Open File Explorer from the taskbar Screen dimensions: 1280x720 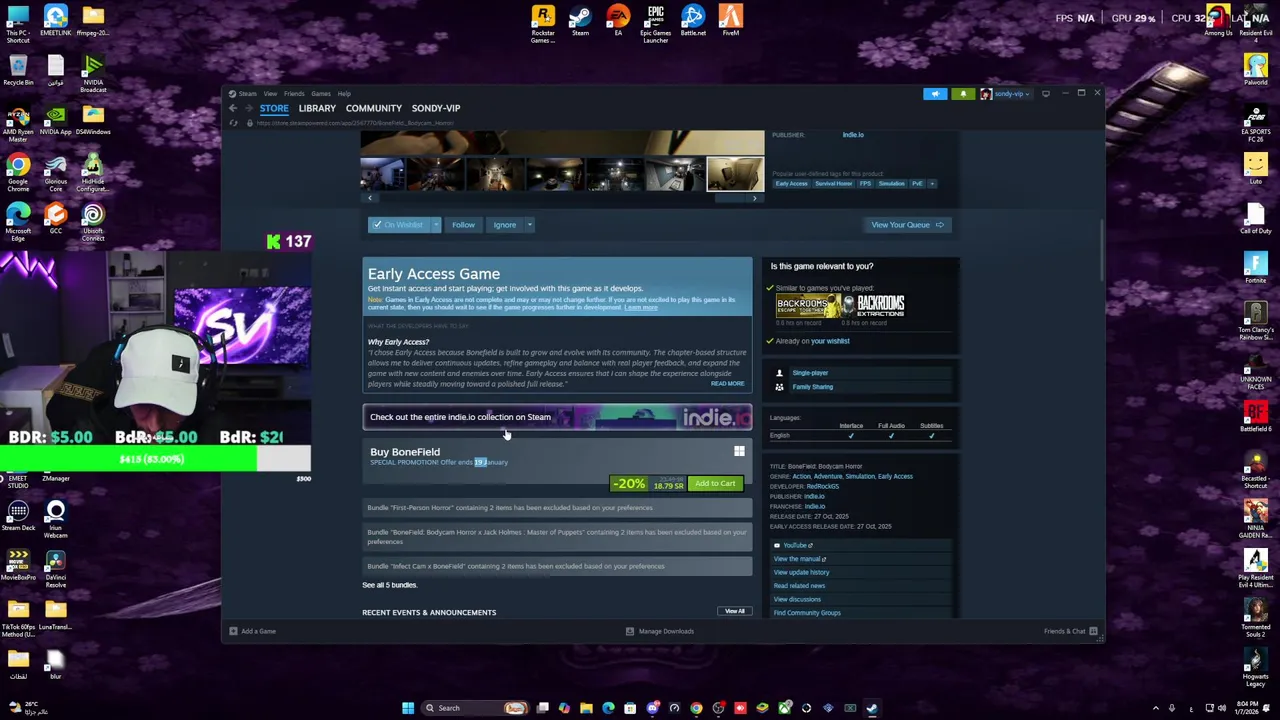[x=586, y=708]
